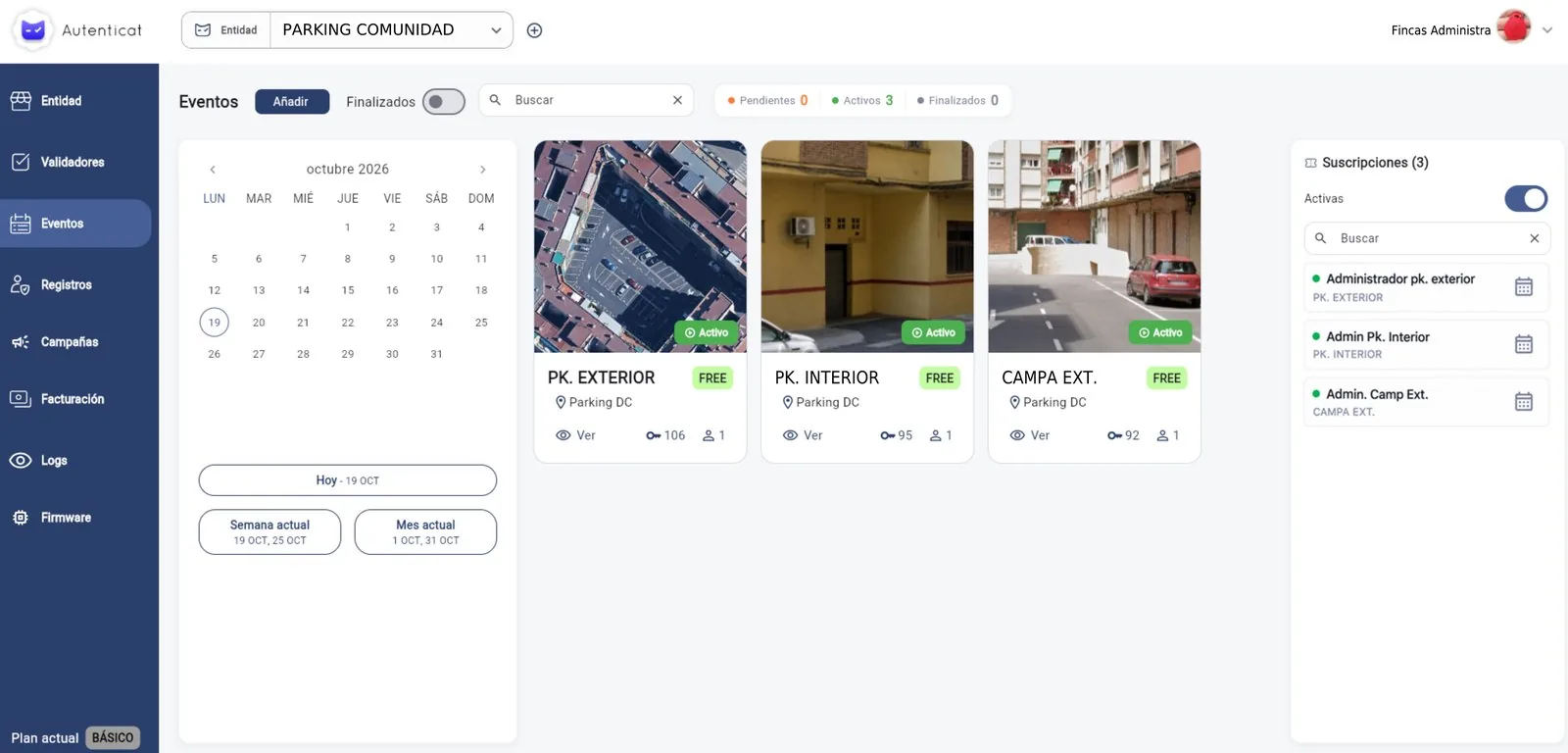This screenshot has width=1568, height=753.
Task: Open Firmware in the sidebar
Action: [x=75, y=518]
